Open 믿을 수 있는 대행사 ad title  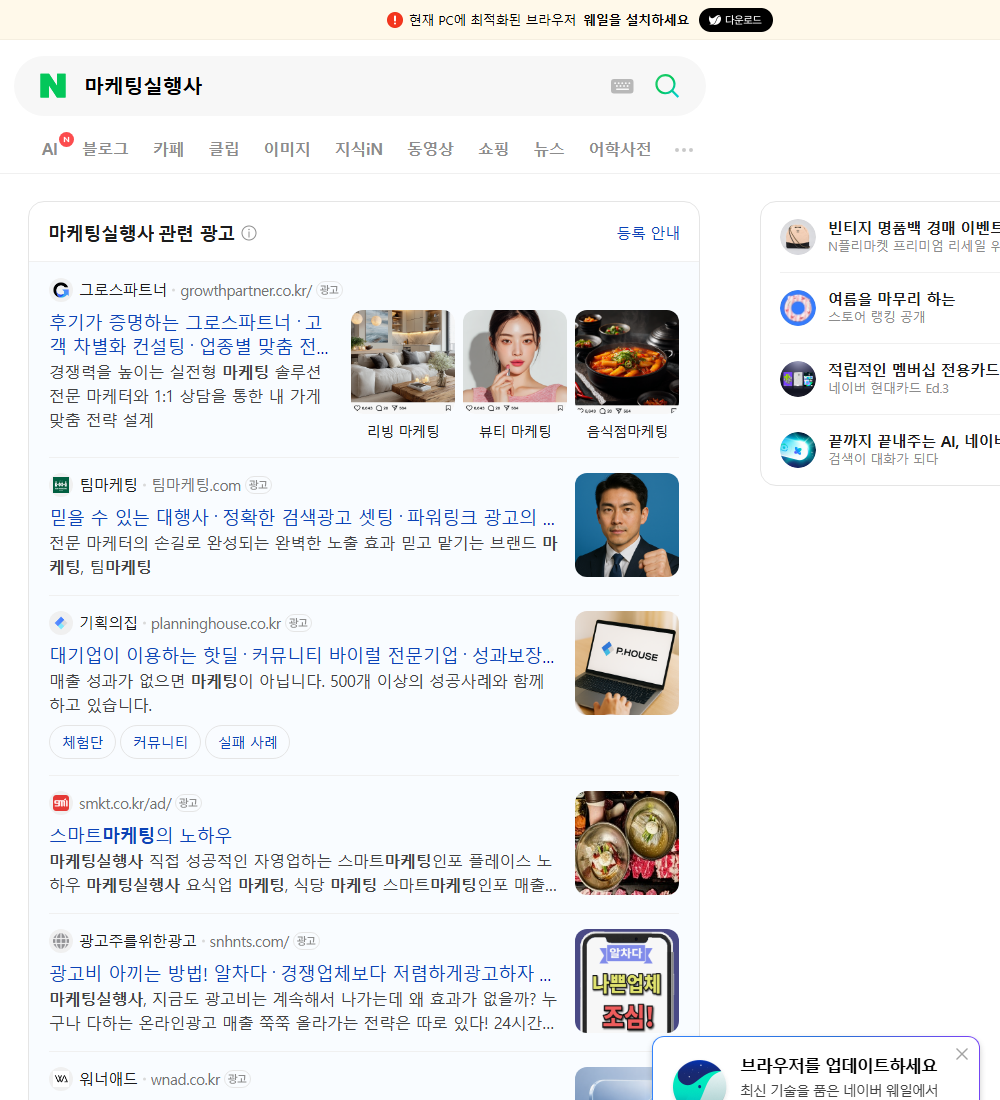pos(302,517)
